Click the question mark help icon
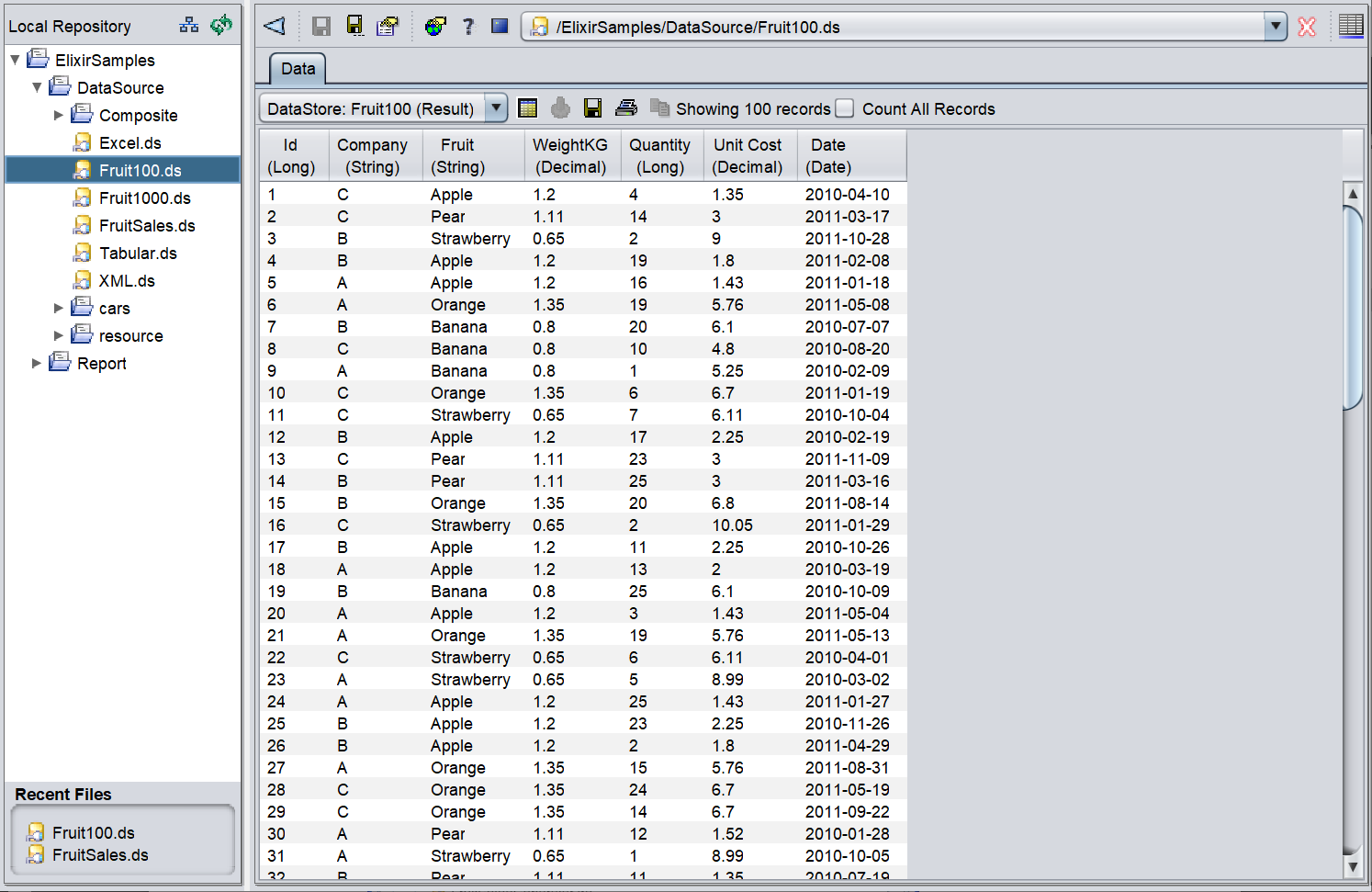 pyautogui.click(x=468, y=26)
